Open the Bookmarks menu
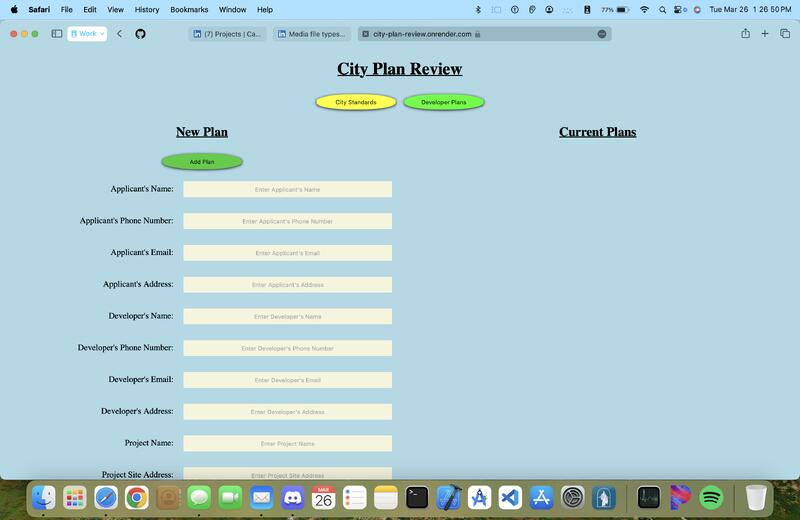The height and width of the screenshot is (520, 800). tap(189, 9)
